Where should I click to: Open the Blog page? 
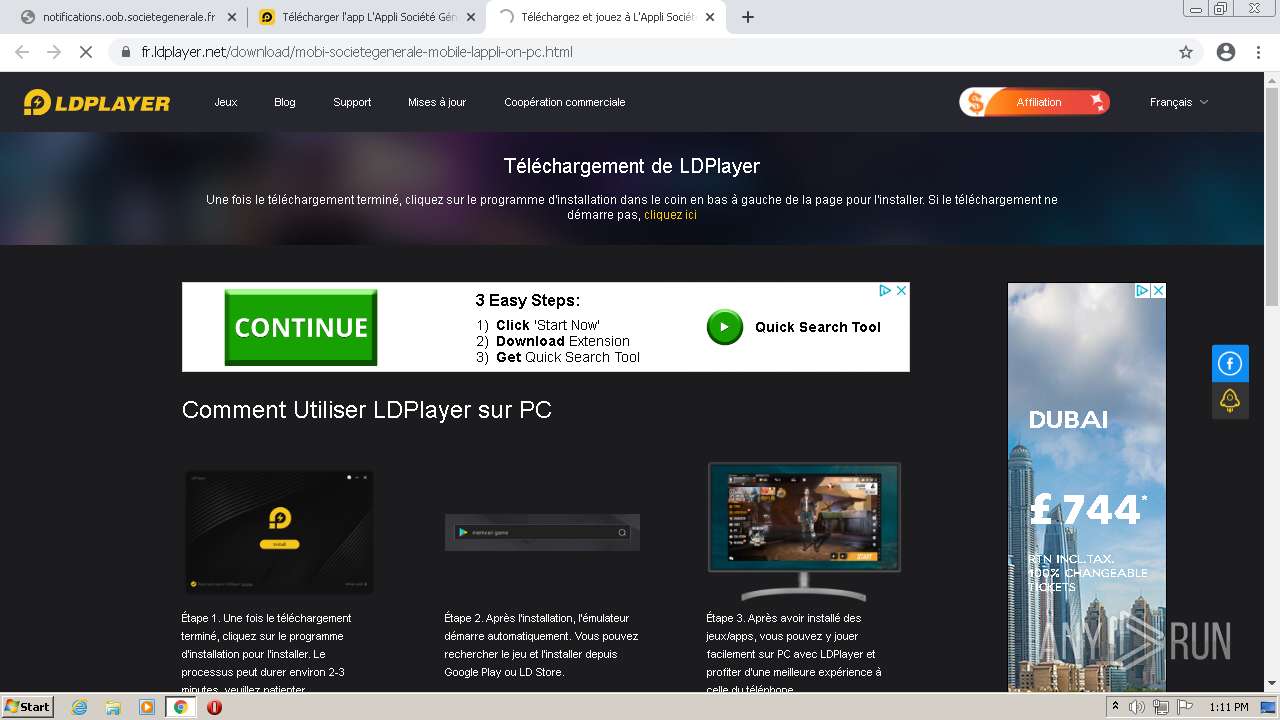click(x=285, y=102)
